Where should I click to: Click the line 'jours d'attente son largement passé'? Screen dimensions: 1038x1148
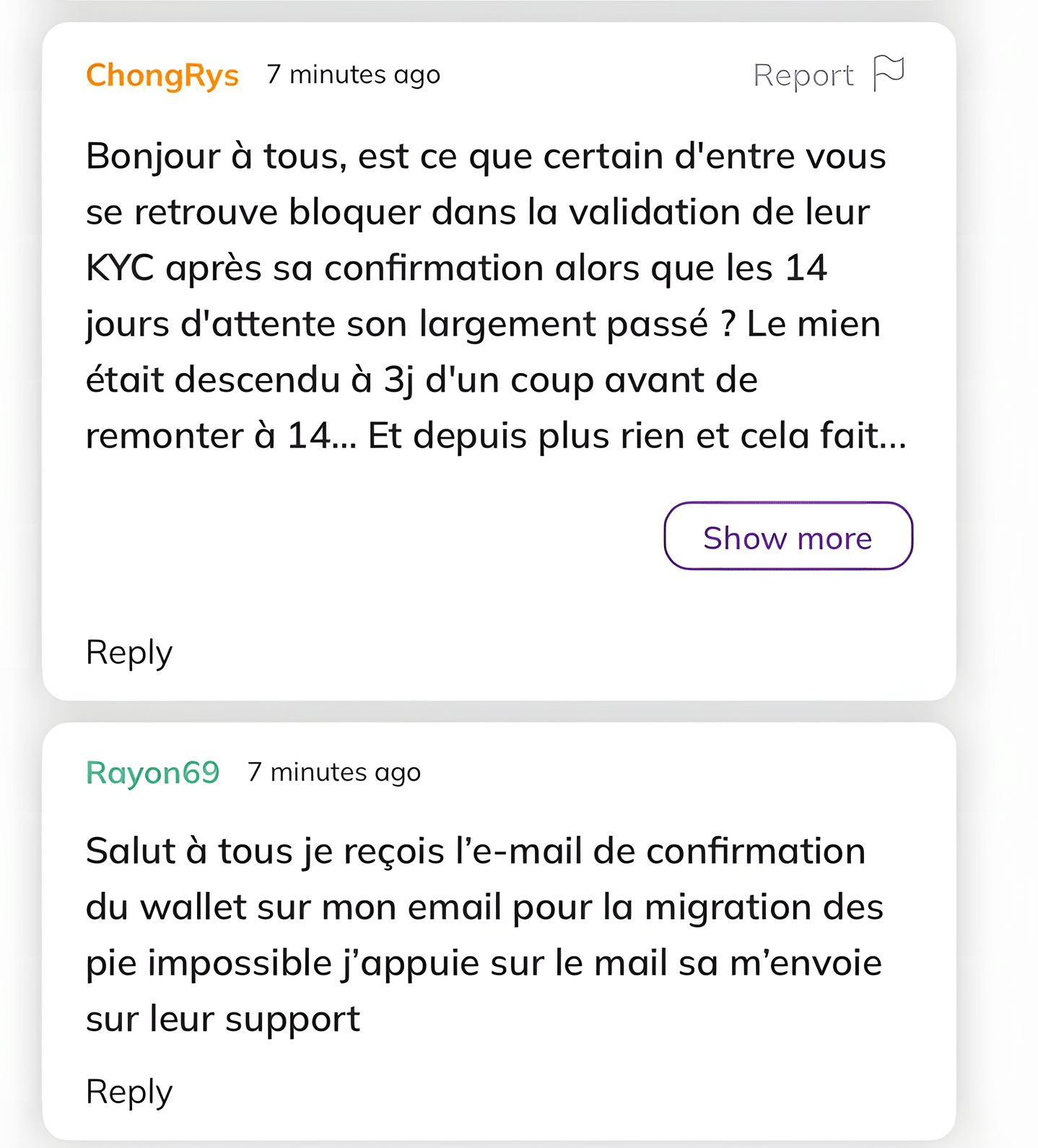(x=483, y=324)
